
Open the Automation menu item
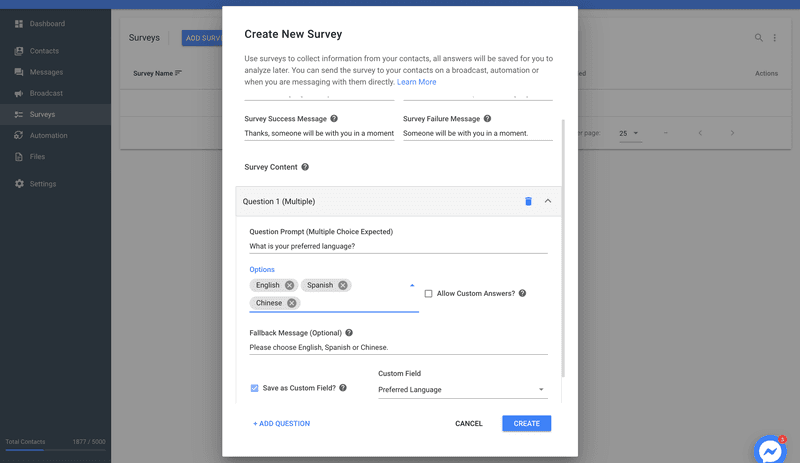pos(55,135)
